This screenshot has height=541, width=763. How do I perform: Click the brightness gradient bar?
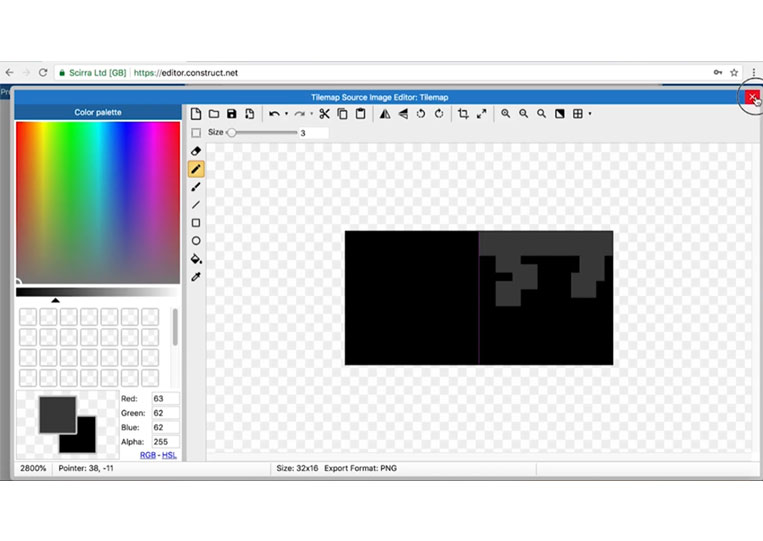click(x=98, y=292)
